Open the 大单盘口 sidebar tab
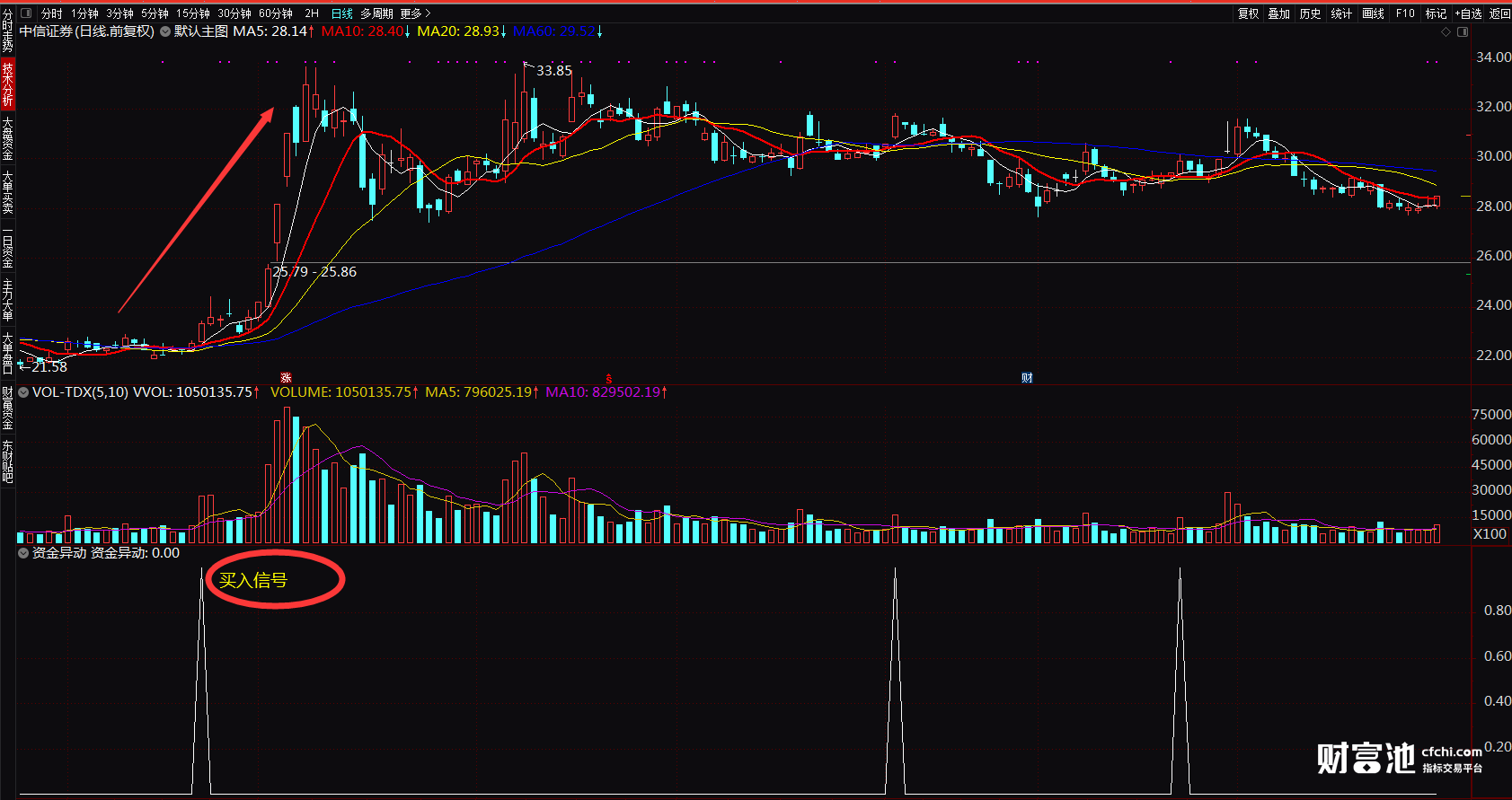1512x800 pixels. point(7,353)
